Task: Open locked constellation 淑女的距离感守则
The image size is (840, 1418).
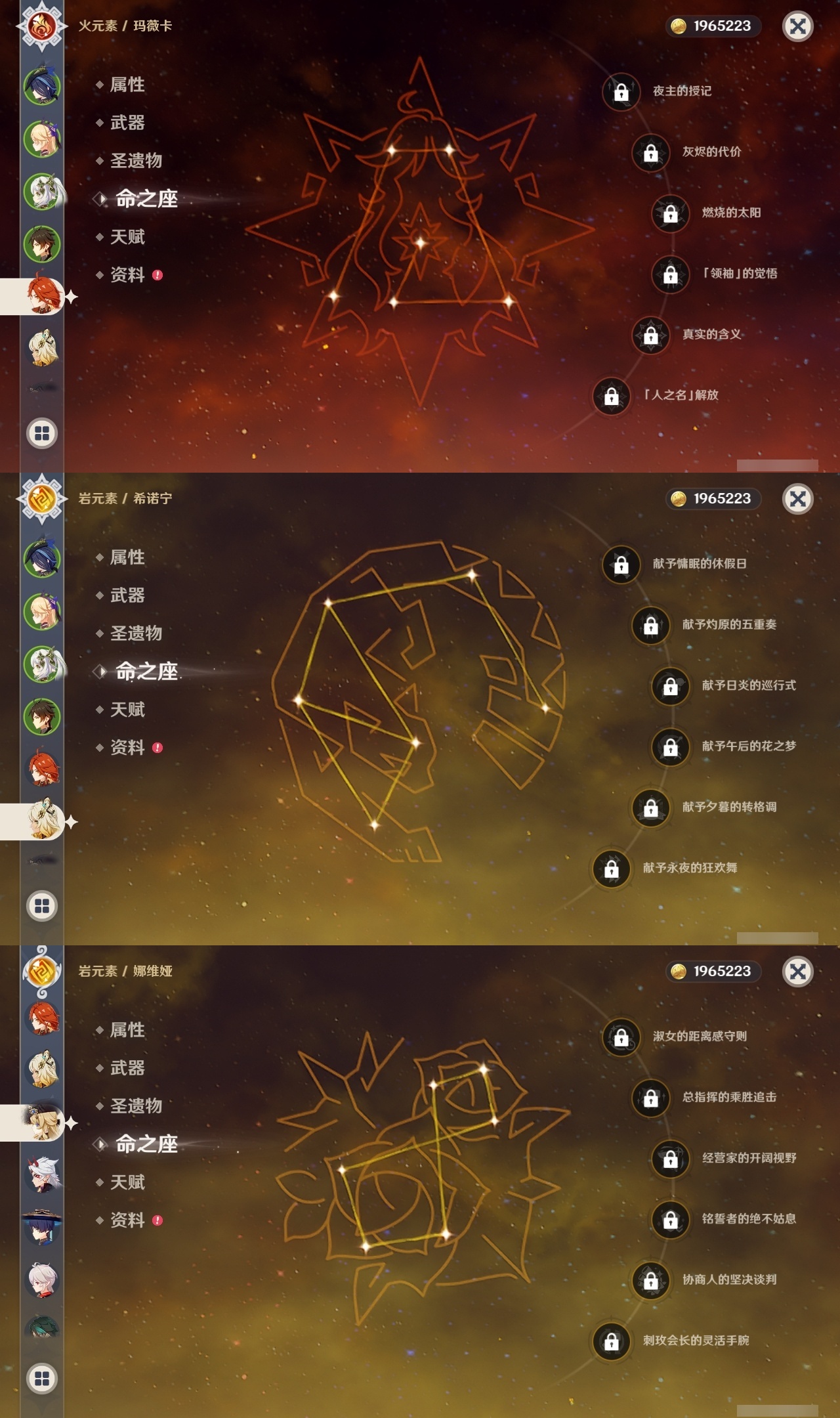Action: [621, 1037]
